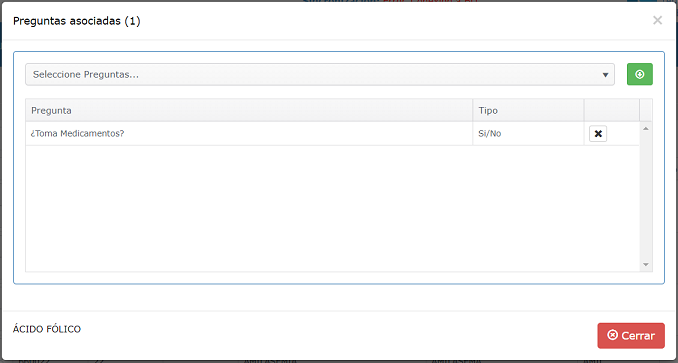Close the Preguntas asociadas dialog with the header X
678x363 pixels.
[x=657, y=20]
